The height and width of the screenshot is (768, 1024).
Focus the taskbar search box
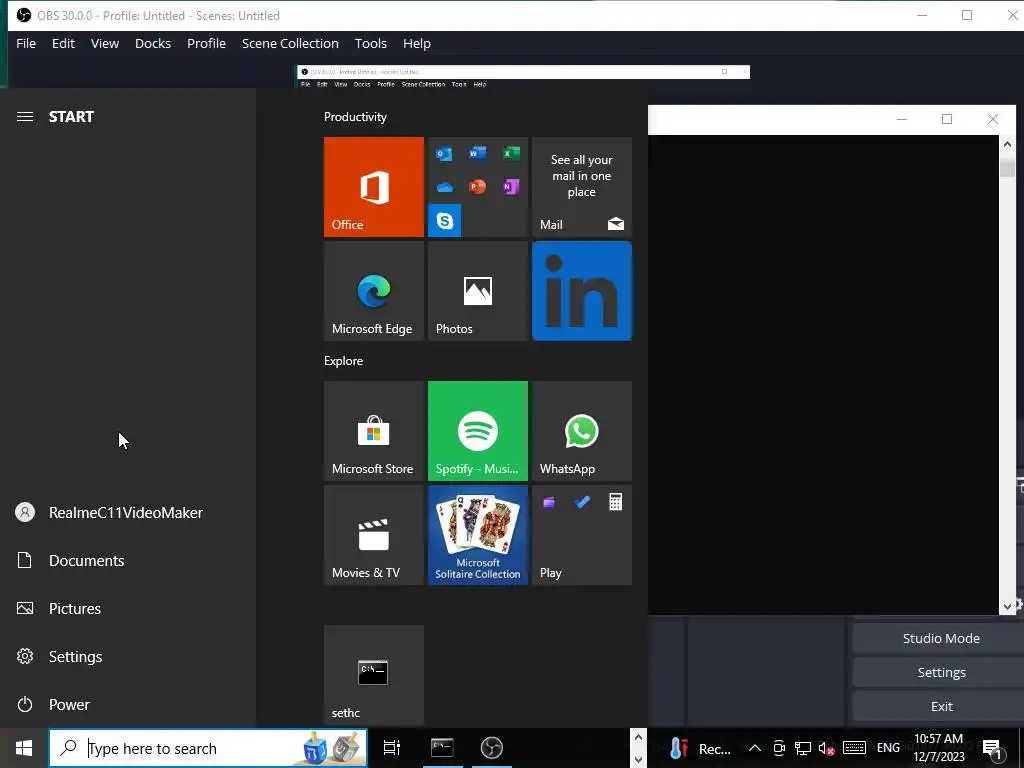(208, 748)
